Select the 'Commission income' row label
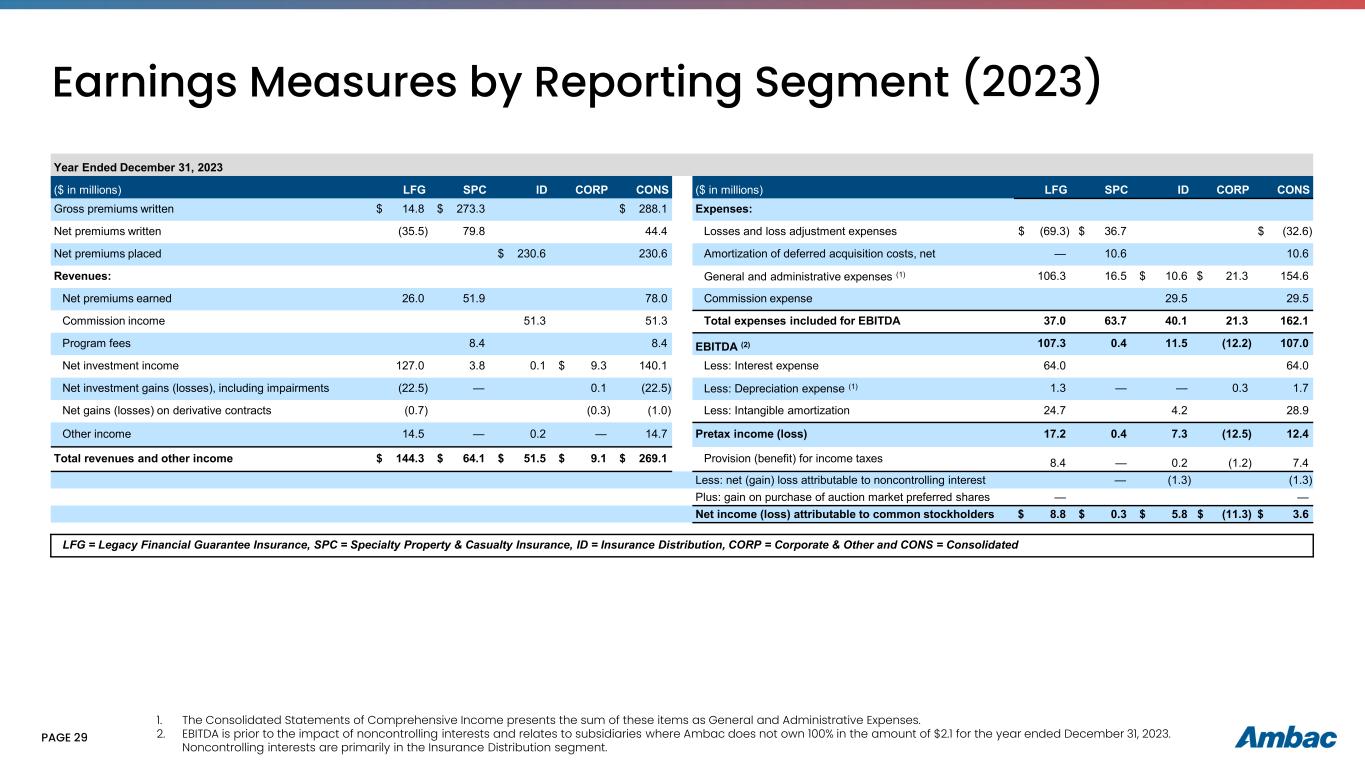1365x768 pixels. coord(113,321)
